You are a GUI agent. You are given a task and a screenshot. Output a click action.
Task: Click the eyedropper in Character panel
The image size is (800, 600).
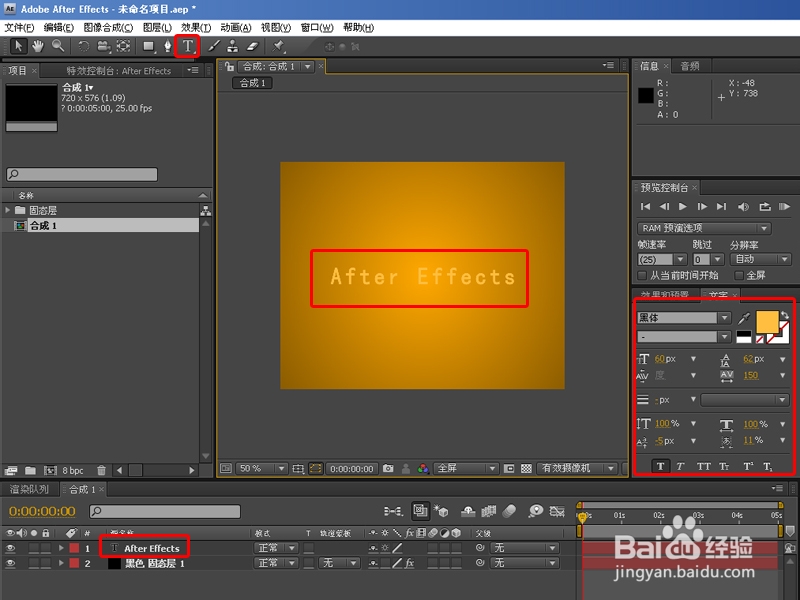click(744, 318)
